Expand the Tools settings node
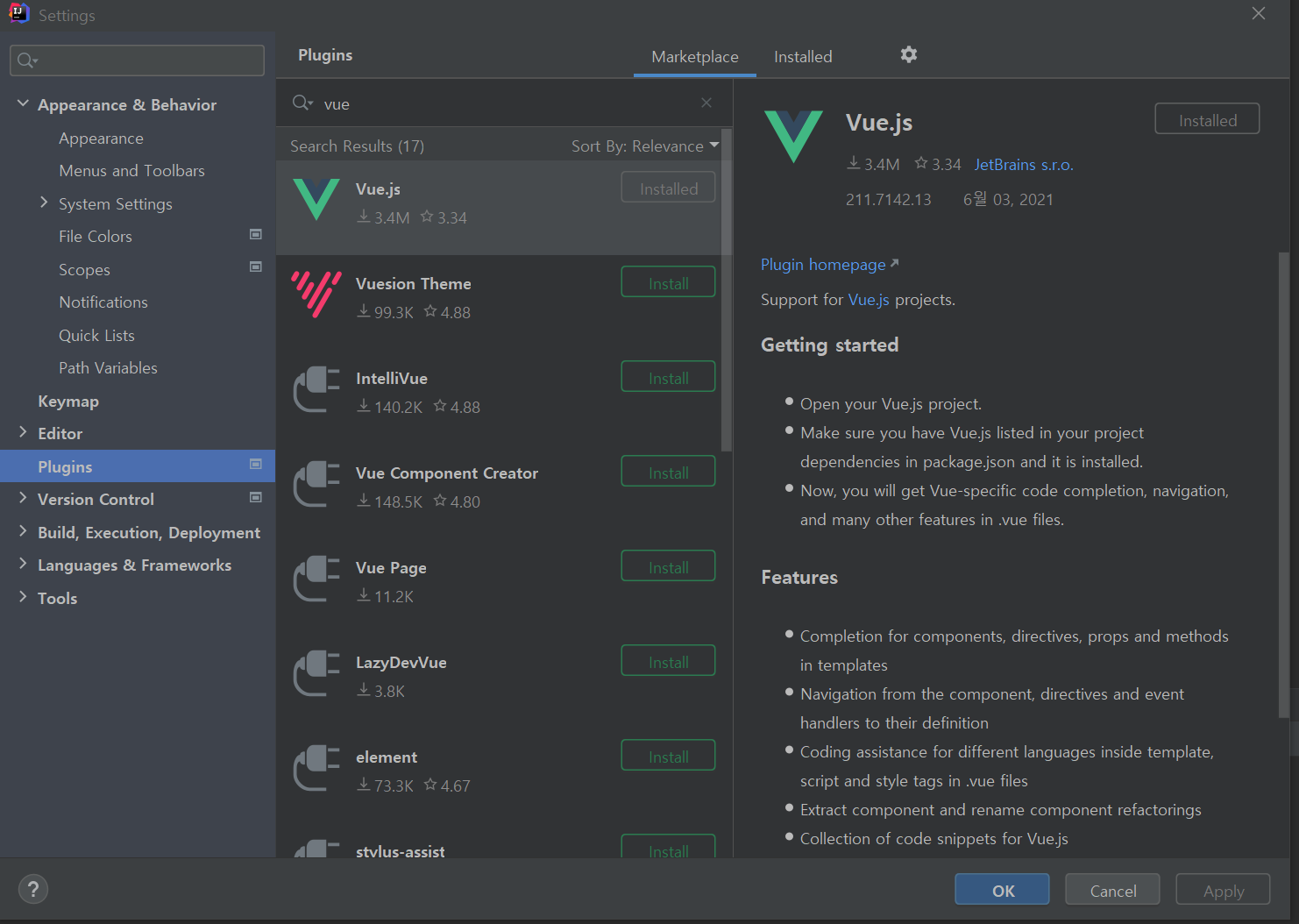 point(23,596)
